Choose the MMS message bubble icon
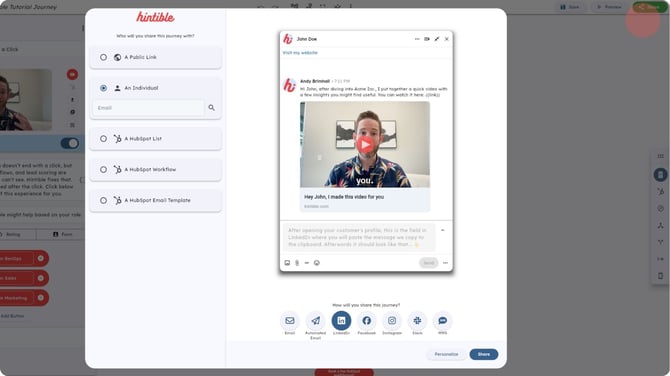The width and height of the screenshot is (670, 376). point(442,320)
